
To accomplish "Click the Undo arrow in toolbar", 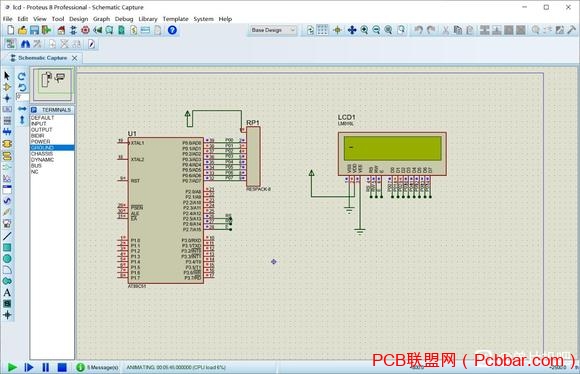I will tap(418, 30).
